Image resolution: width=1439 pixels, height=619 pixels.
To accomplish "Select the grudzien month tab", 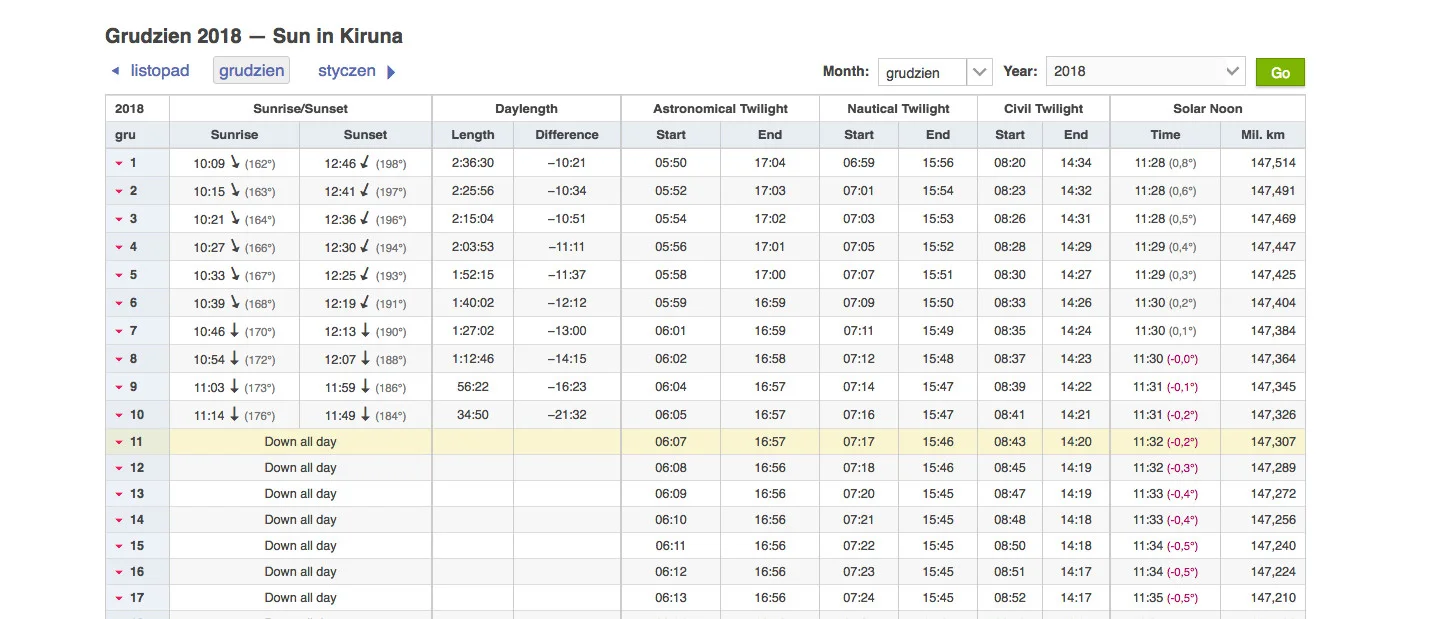I will point(252,71).
